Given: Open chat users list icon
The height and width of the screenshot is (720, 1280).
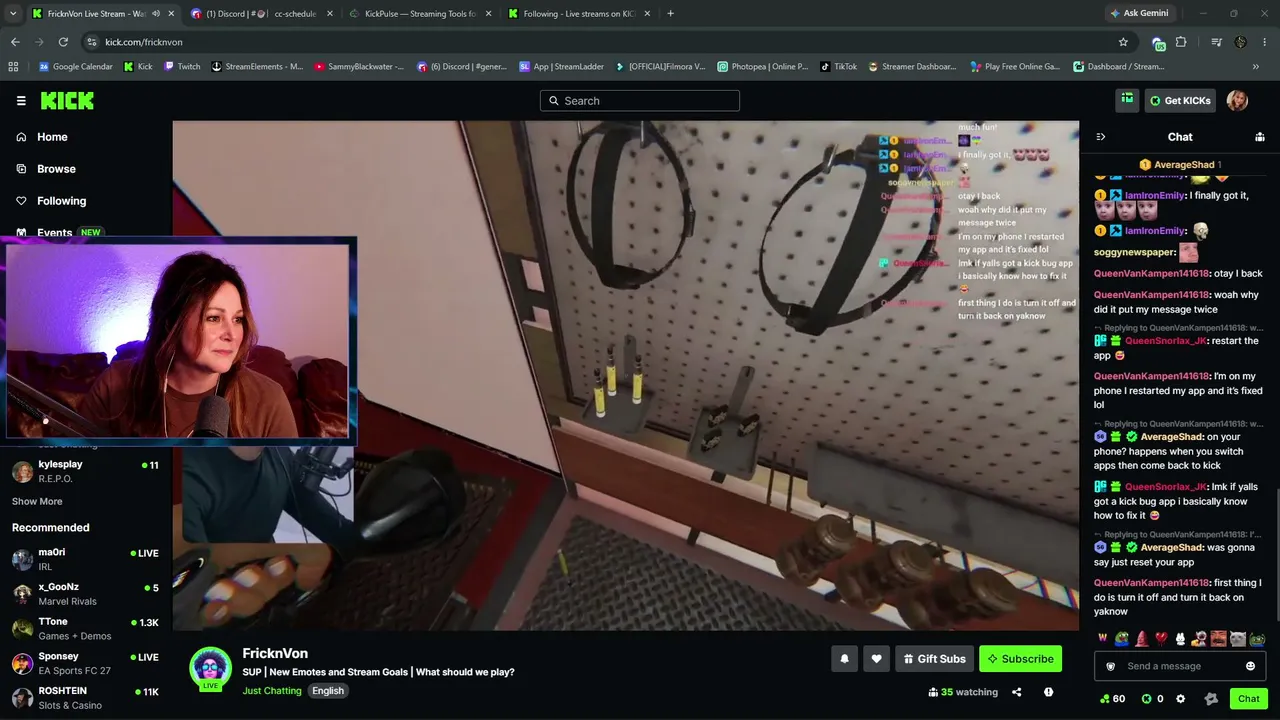Looking at the screenshot, I should pyautogui.click(x=1260, y=137).
